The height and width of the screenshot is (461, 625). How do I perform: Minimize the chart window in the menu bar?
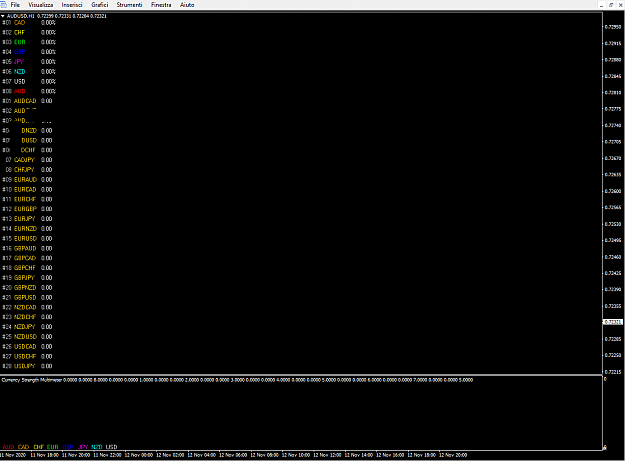tap(601, 5)
